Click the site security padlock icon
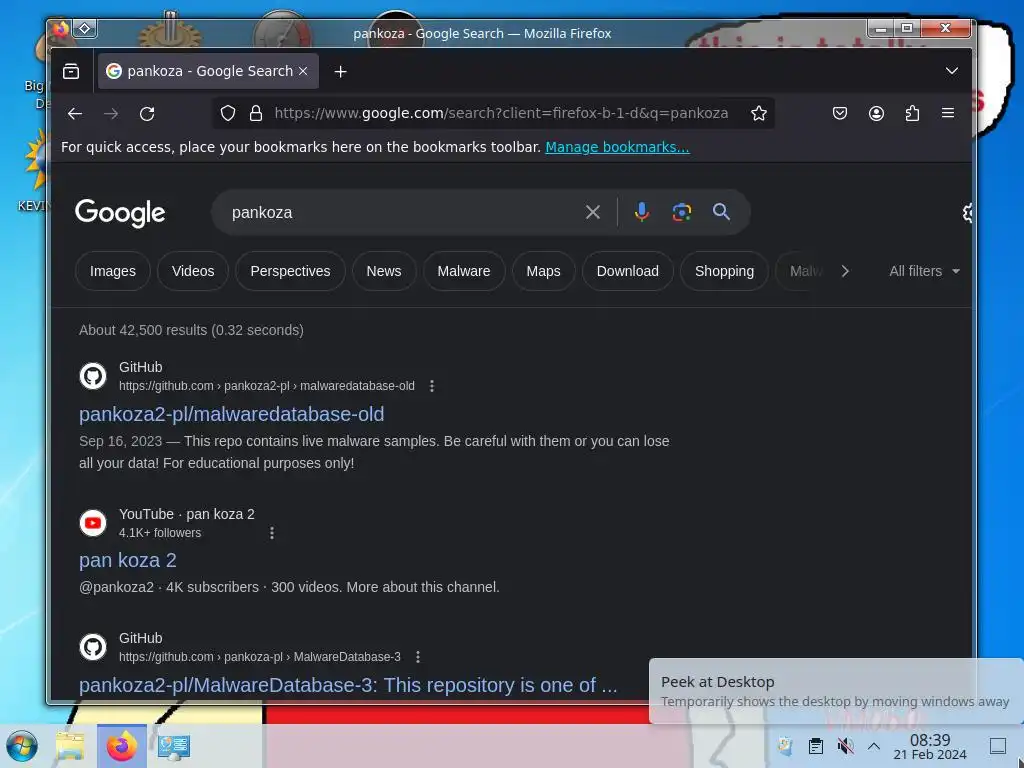This screenshot has width=1024, height=768. coord(256,114)
